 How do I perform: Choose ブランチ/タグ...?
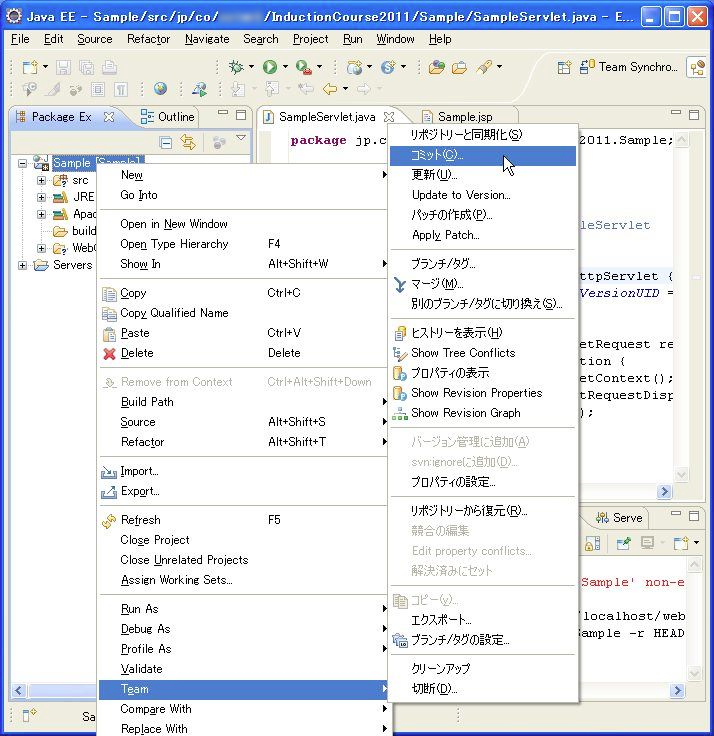pos(483,264)
